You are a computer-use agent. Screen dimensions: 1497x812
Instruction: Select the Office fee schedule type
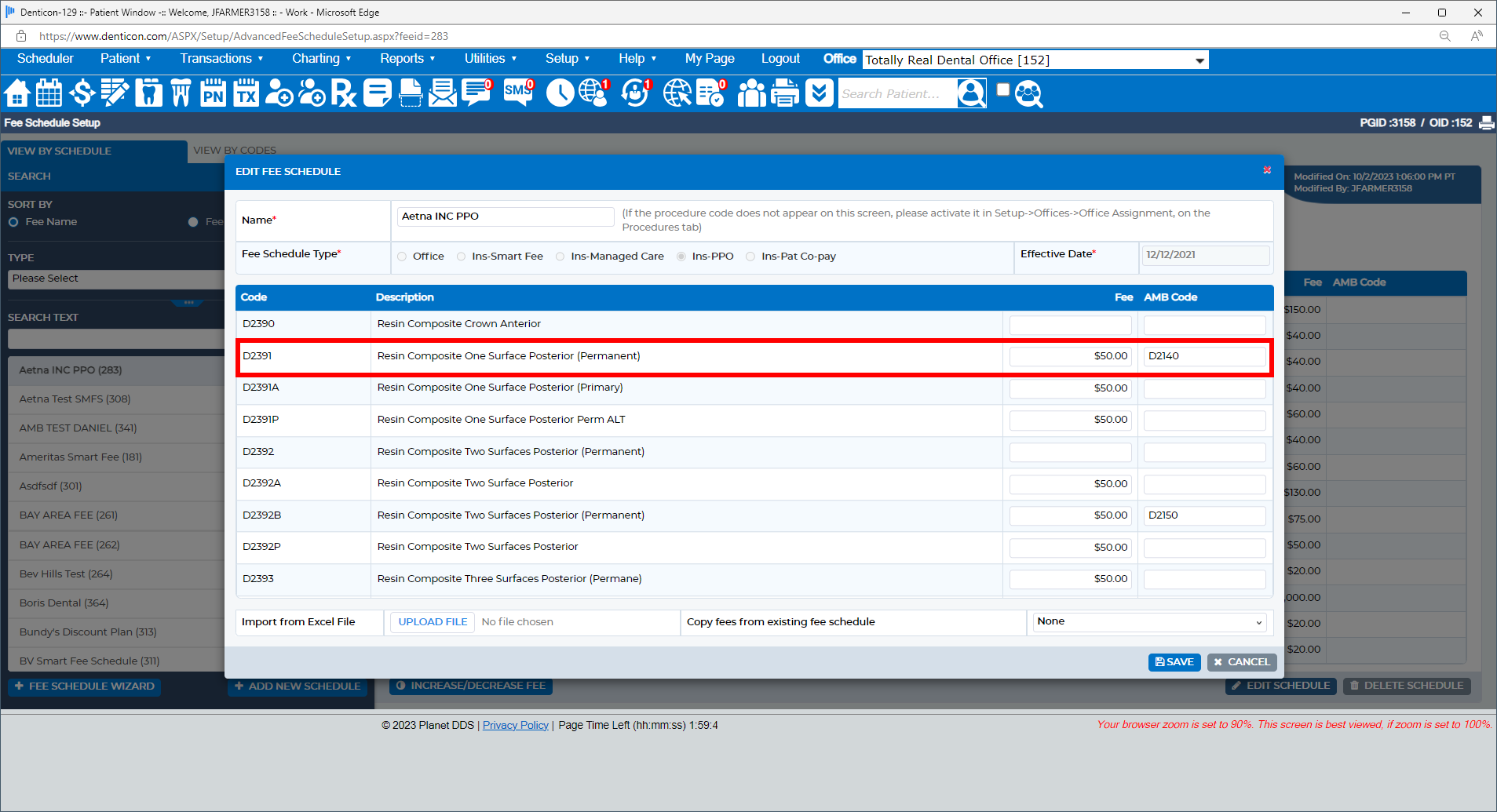[402, 257]
